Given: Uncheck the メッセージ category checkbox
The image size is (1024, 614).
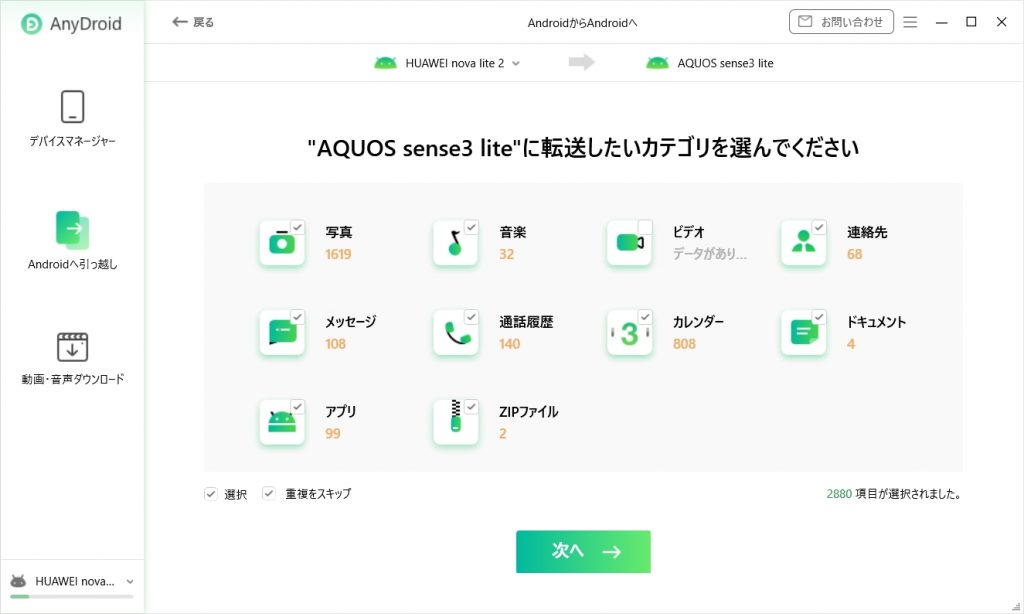Looking at the screenshot, I should [297, 317].
